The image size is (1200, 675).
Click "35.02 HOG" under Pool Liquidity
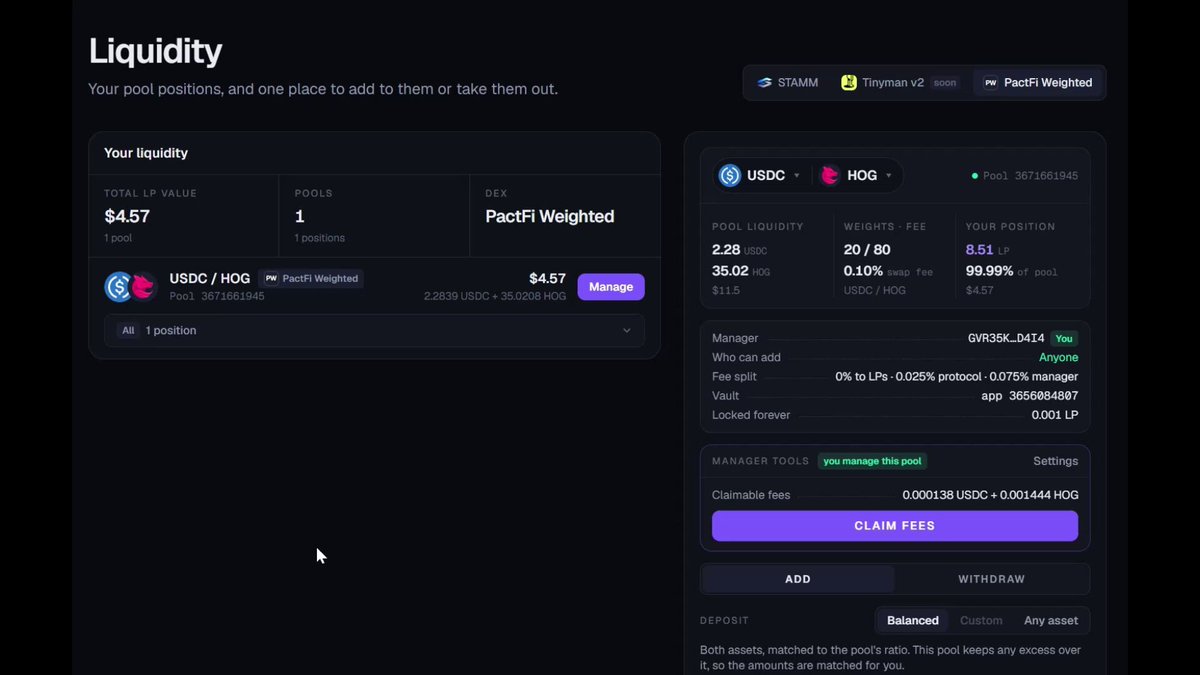pos(741,271)
